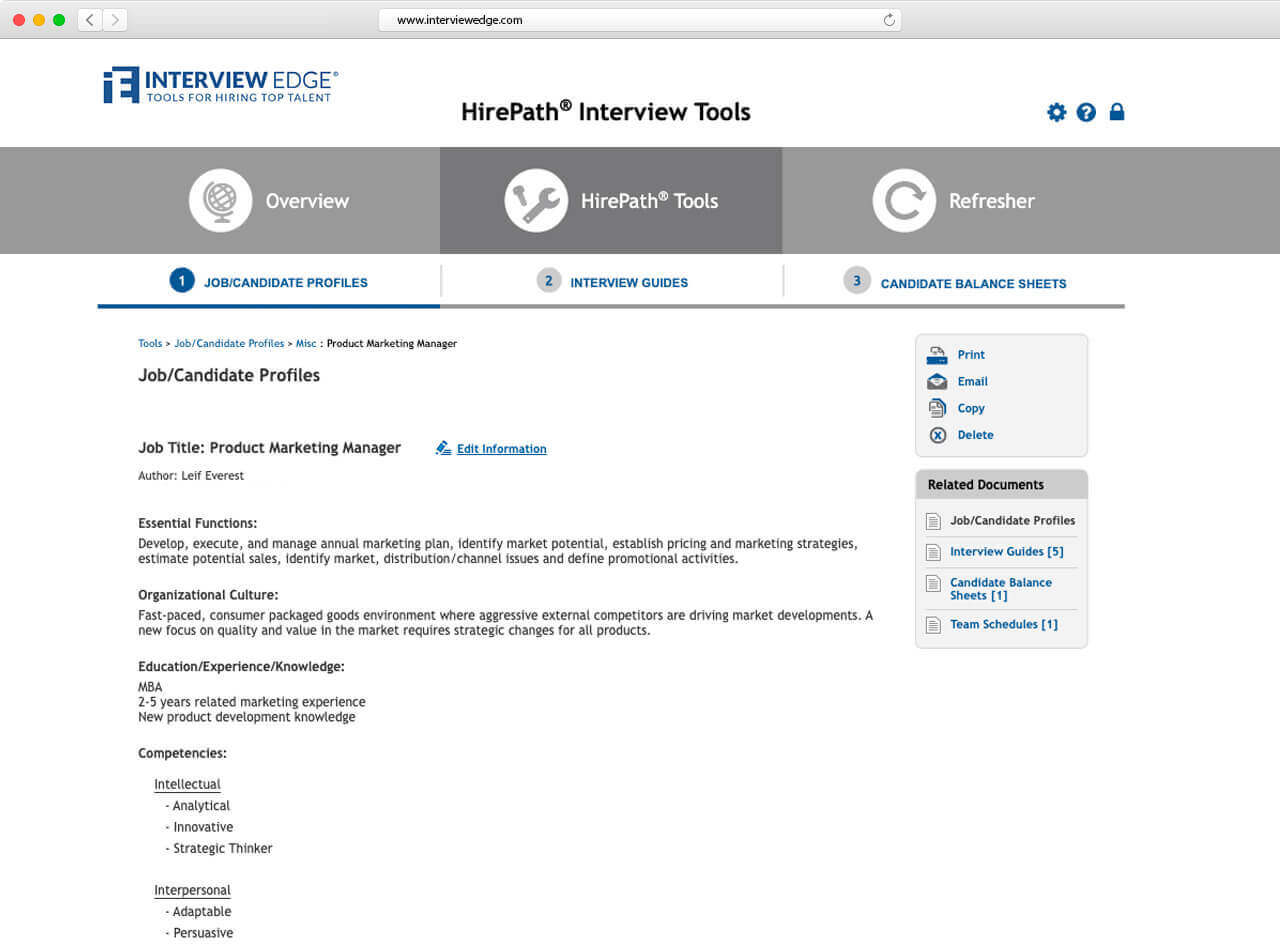Screen dimensions: 1280x947
Task: Switch to the Overview section
Action: (220, 200)
